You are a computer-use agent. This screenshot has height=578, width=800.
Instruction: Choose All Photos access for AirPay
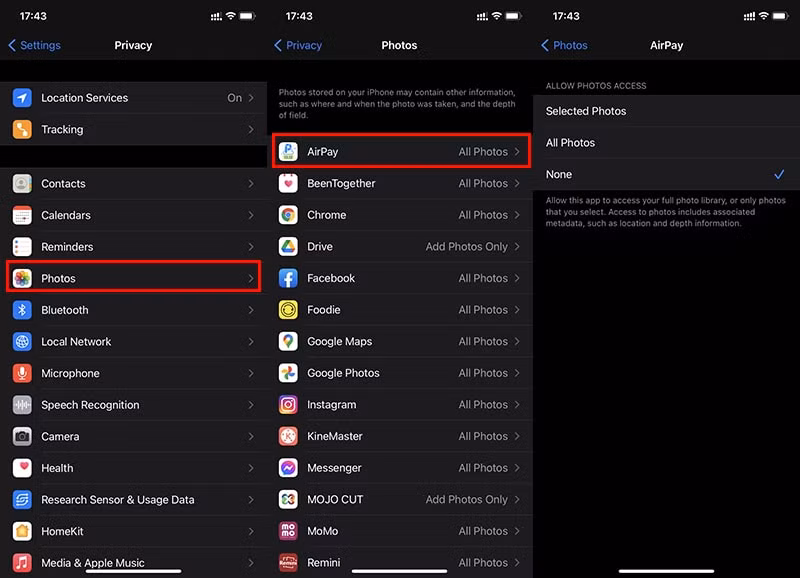[x=666, y=143]
